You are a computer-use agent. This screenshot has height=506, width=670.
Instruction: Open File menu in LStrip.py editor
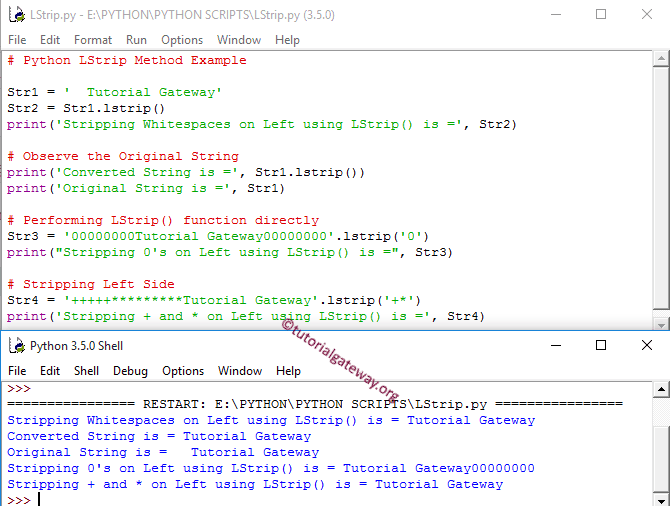click(x=17, y=40)
